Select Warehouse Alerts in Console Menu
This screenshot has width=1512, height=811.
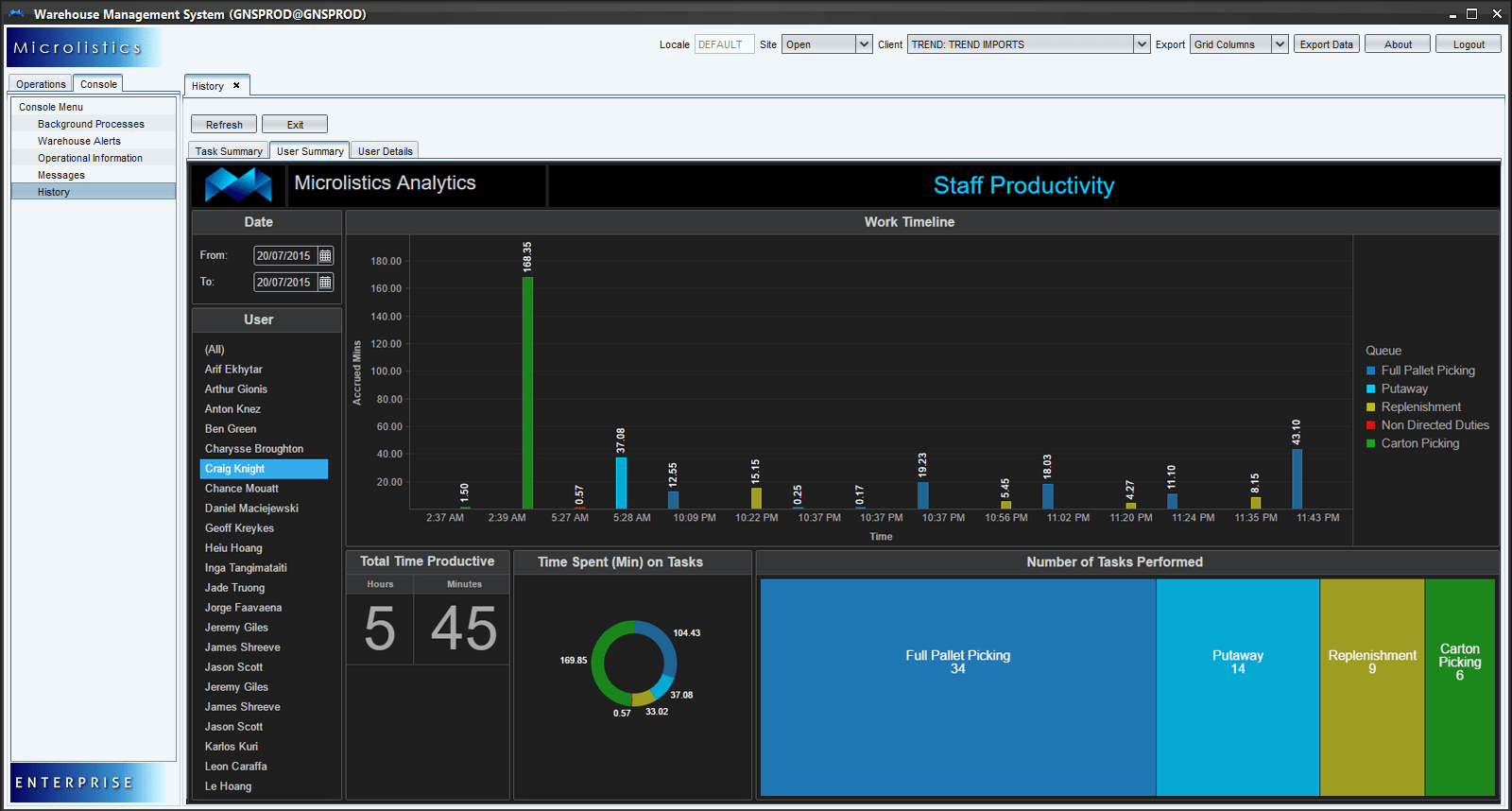79,141
